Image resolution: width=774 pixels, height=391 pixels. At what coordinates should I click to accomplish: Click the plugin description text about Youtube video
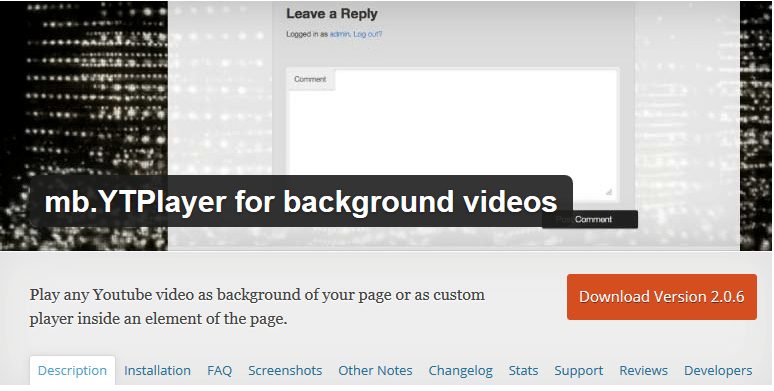click(257, 307)
